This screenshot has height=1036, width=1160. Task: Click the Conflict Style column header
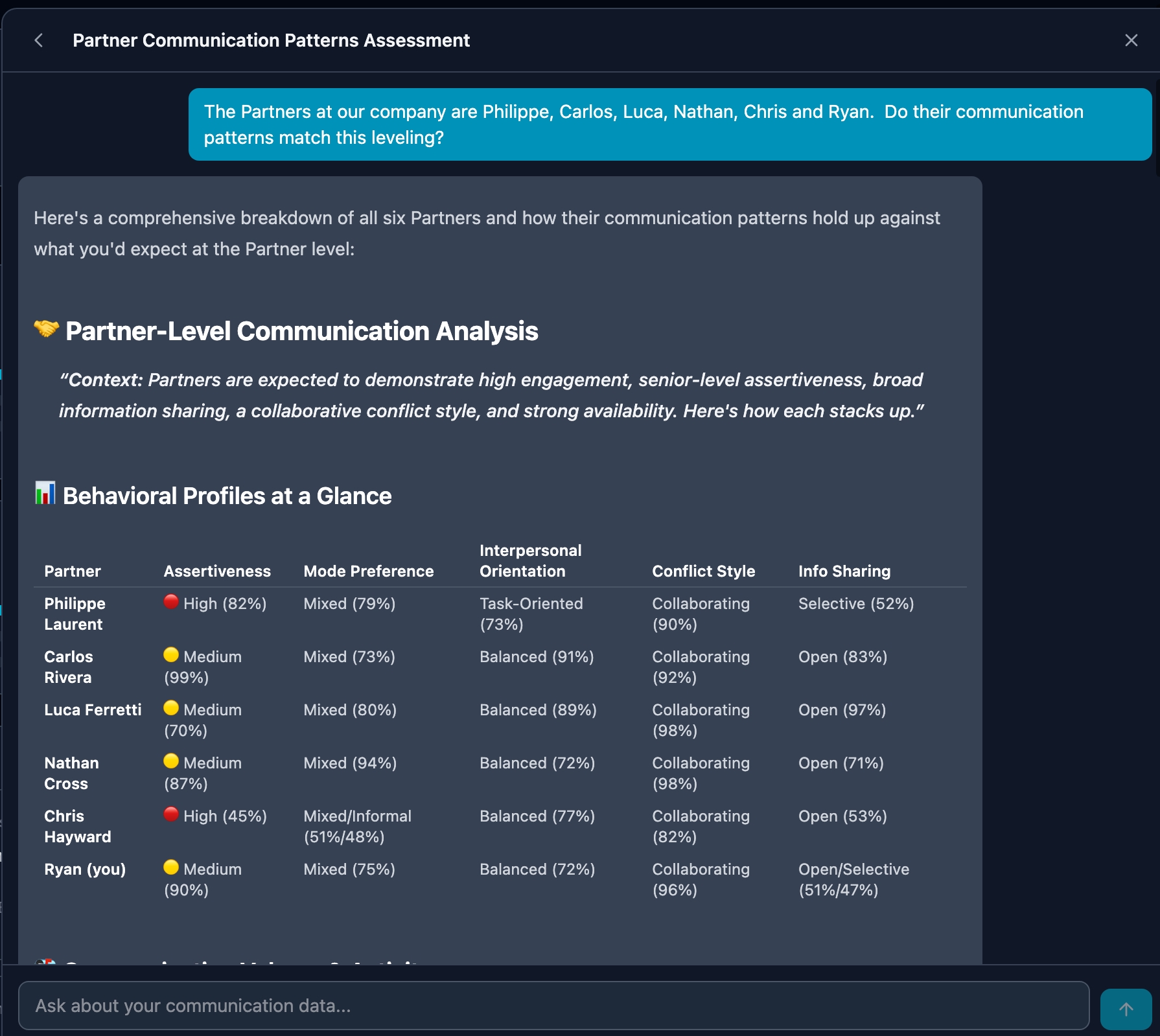pos(703,571)
